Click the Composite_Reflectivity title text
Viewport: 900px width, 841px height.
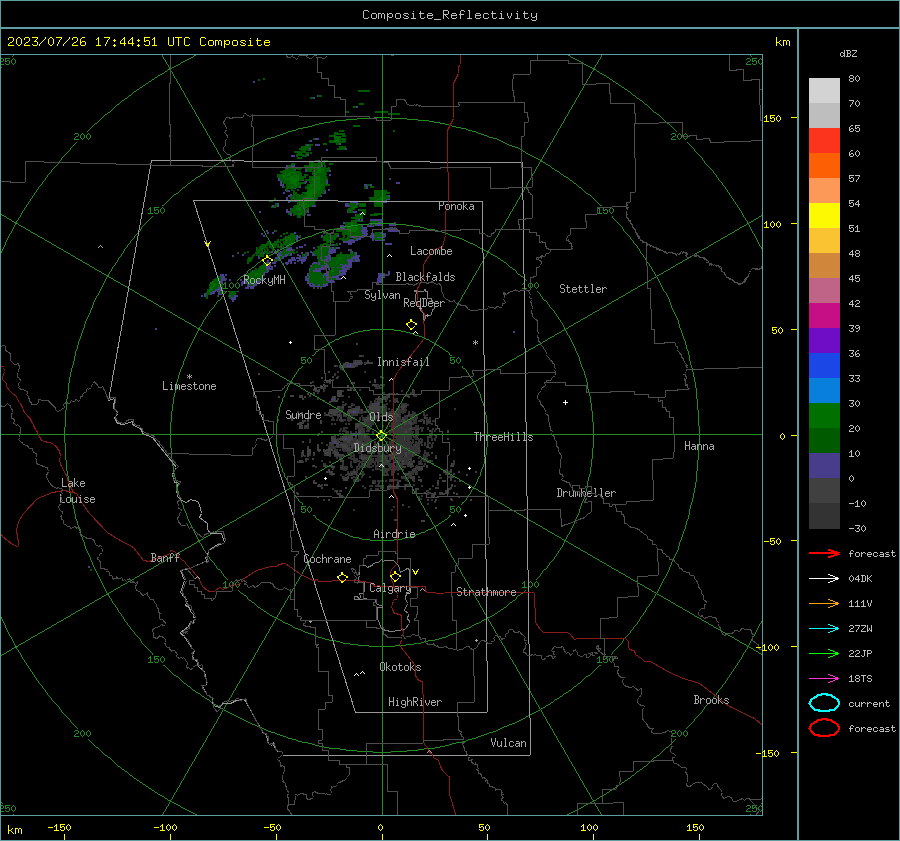coord(450,15)
